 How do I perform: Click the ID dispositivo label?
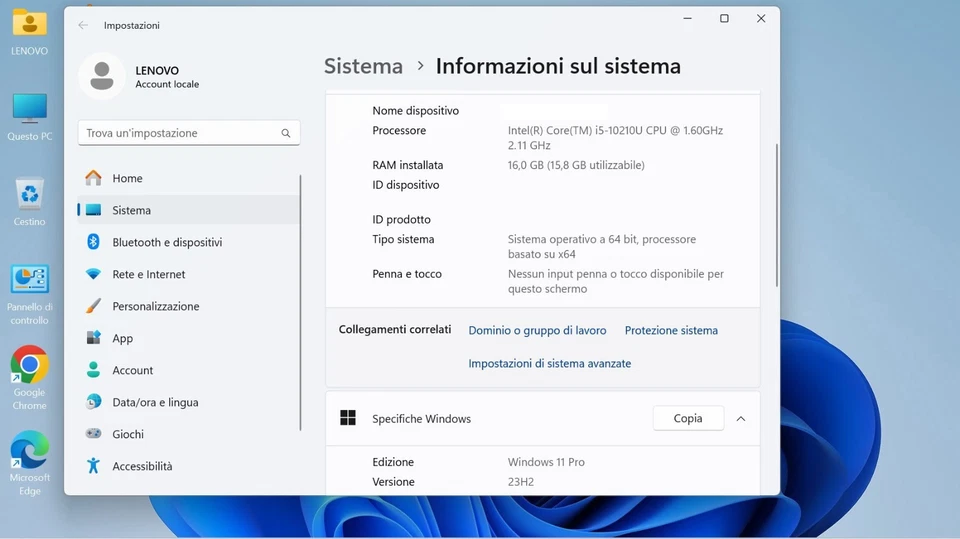pyautogui.click(x=405, y=185)
